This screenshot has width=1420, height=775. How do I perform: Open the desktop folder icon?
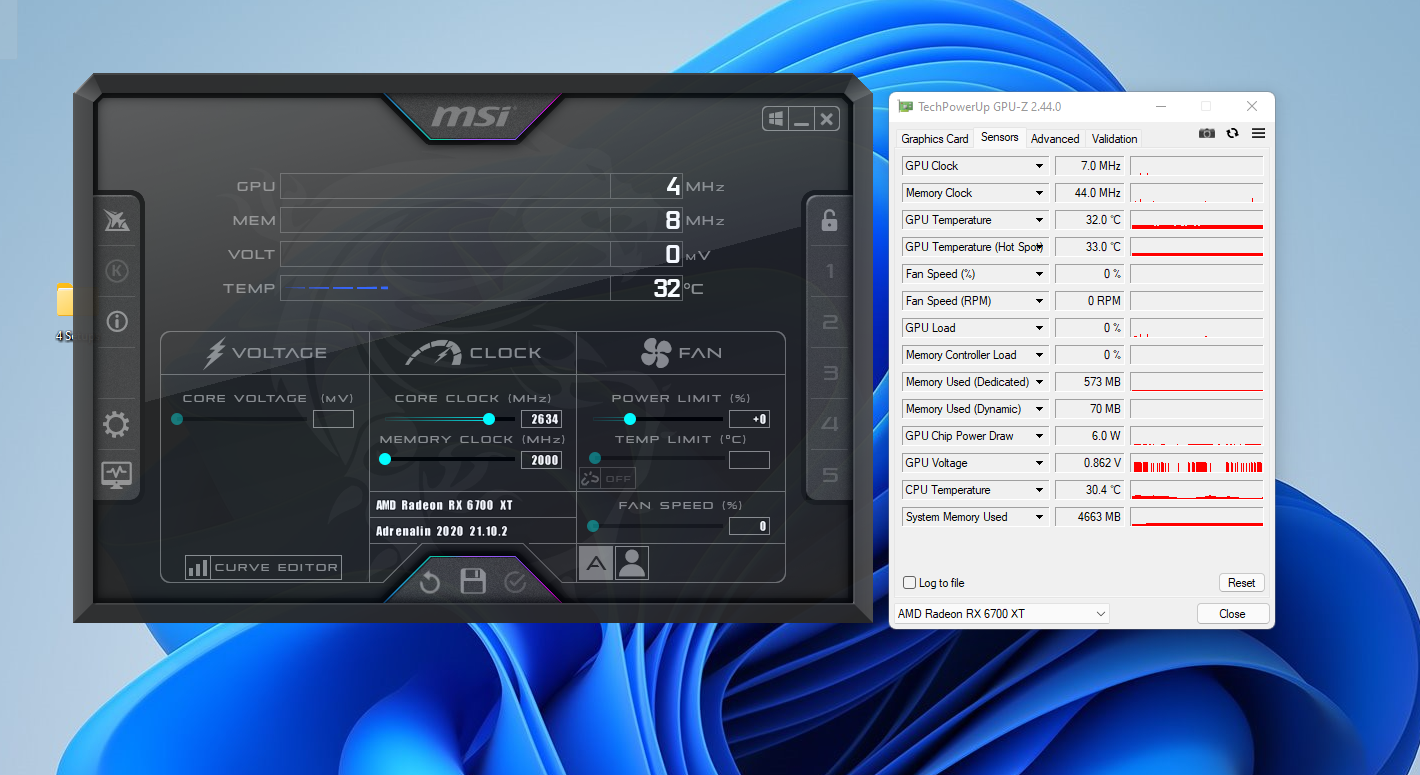point(65,300)
